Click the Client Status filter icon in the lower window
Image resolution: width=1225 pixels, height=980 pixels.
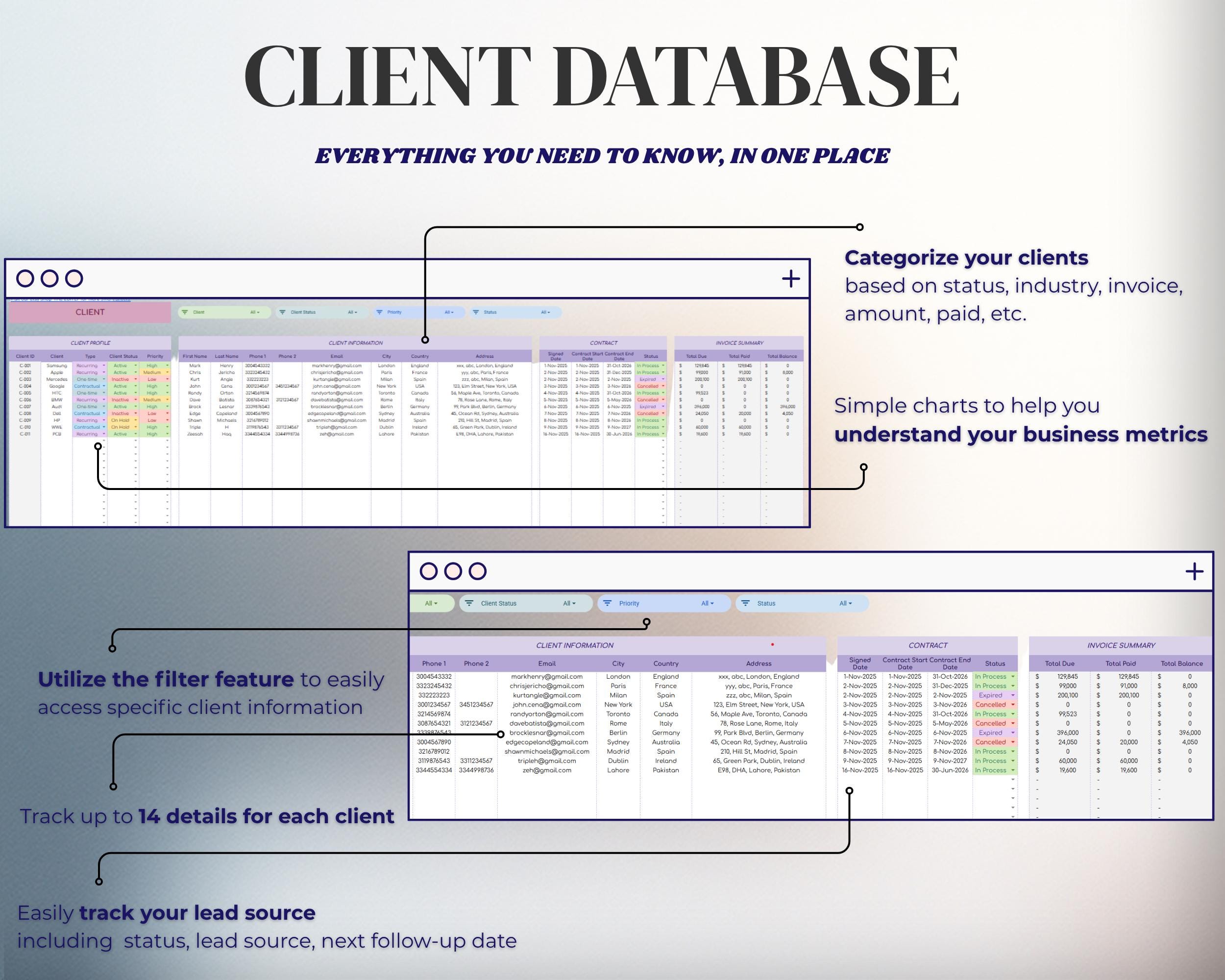(469, 603)
